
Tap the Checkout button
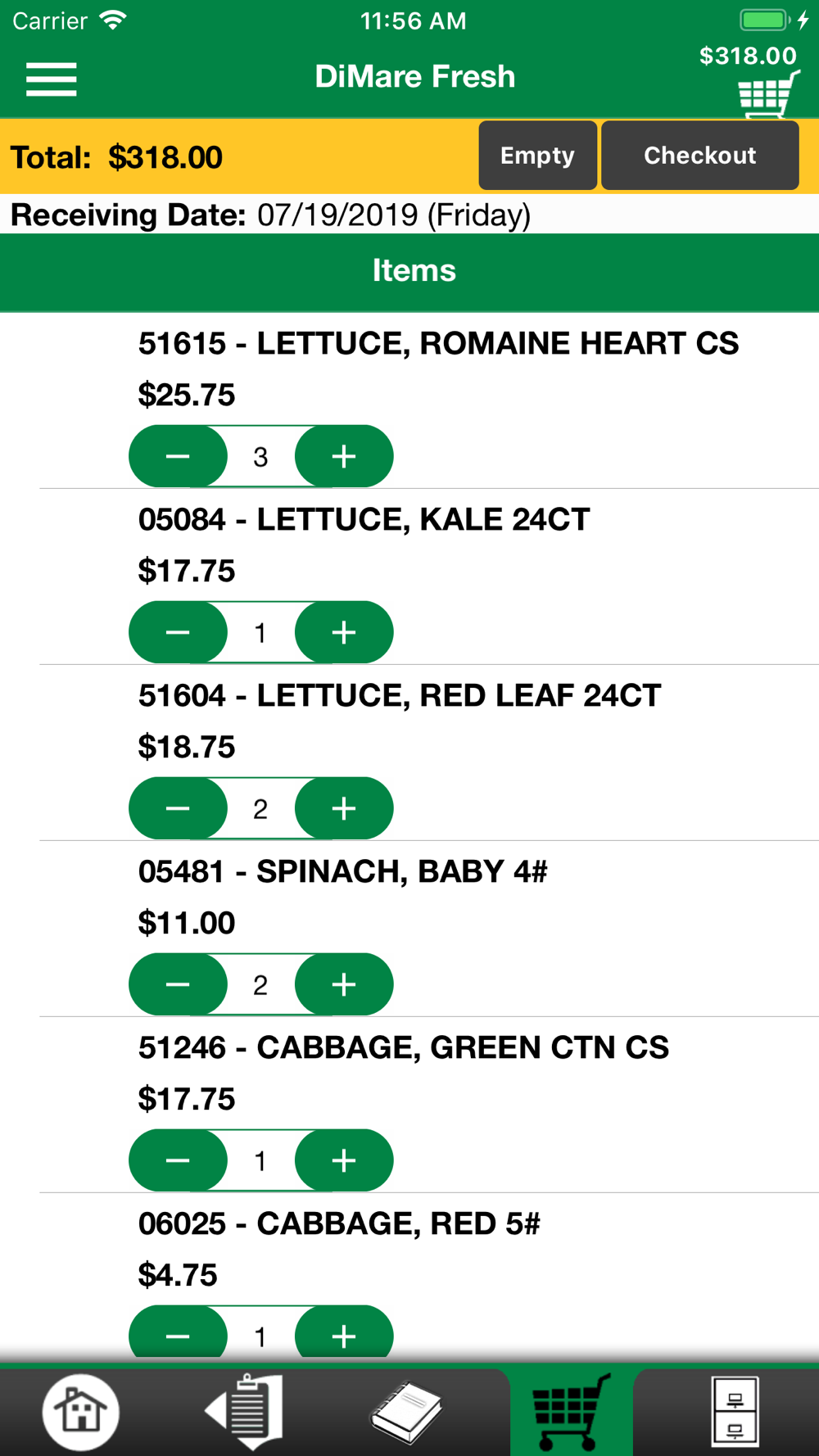click(x=699, y=156)
